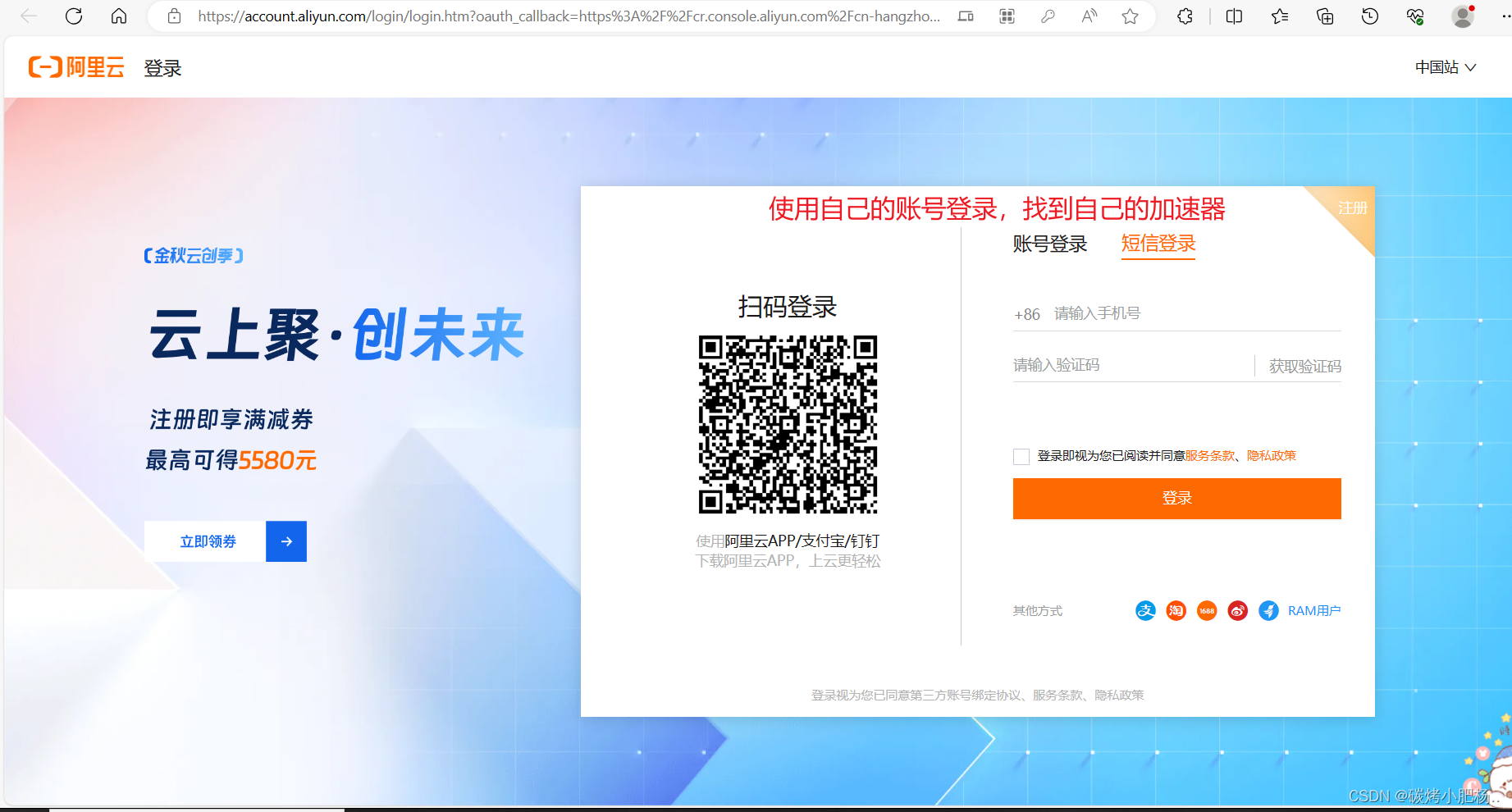Click the RAM用户 login link
Viewport: 1512px width, 812px height.
point(1314,610)
